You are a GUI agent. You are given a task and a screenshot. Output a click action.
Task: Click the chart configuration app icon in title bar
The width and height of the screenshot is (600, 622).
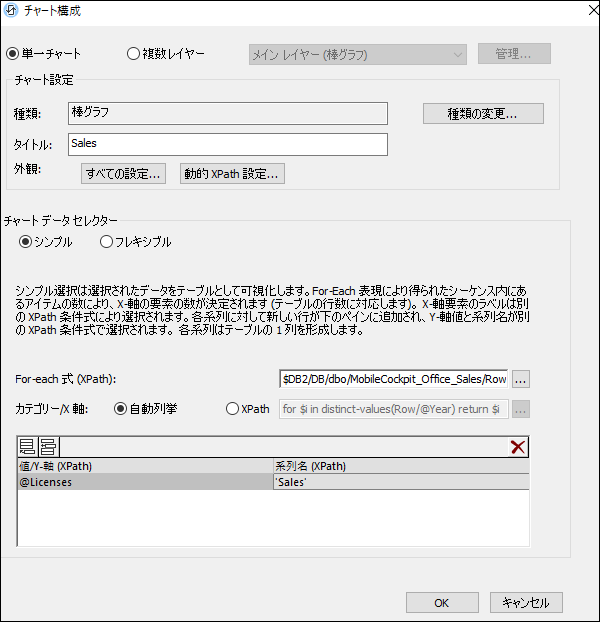[11, 10]
